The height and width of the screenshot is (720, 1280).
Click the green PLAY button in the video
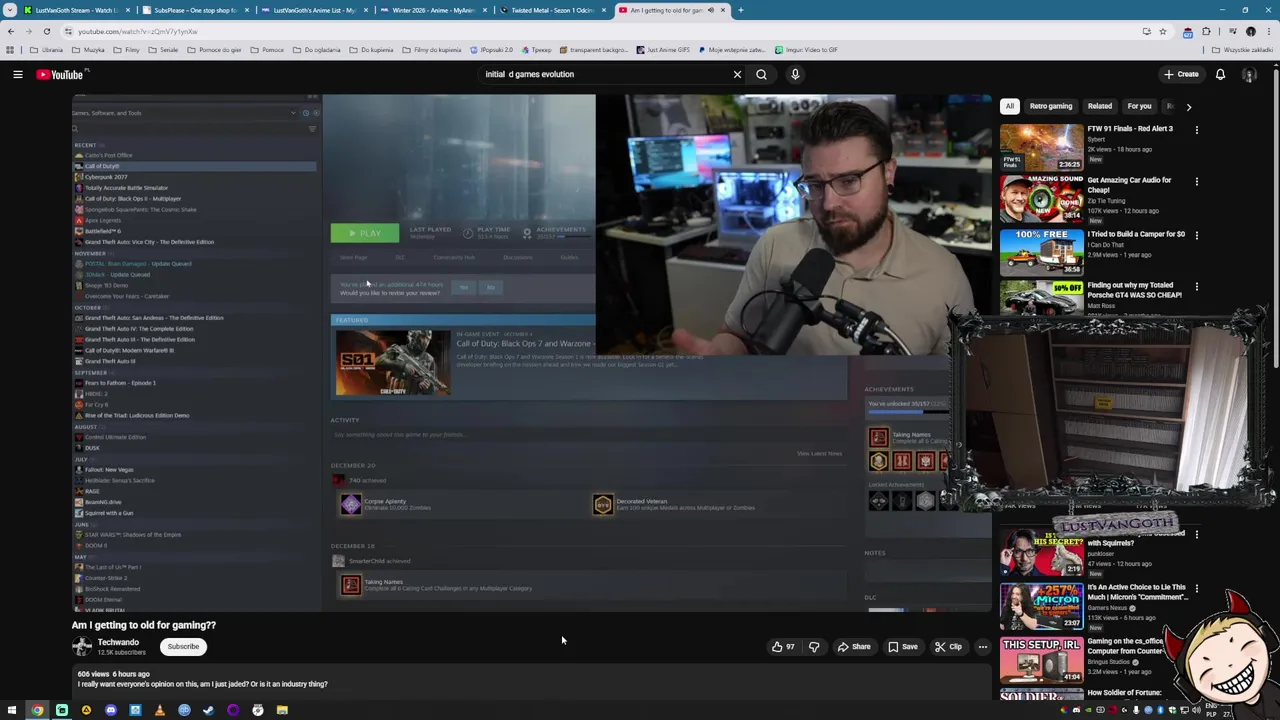coord(365,233)
